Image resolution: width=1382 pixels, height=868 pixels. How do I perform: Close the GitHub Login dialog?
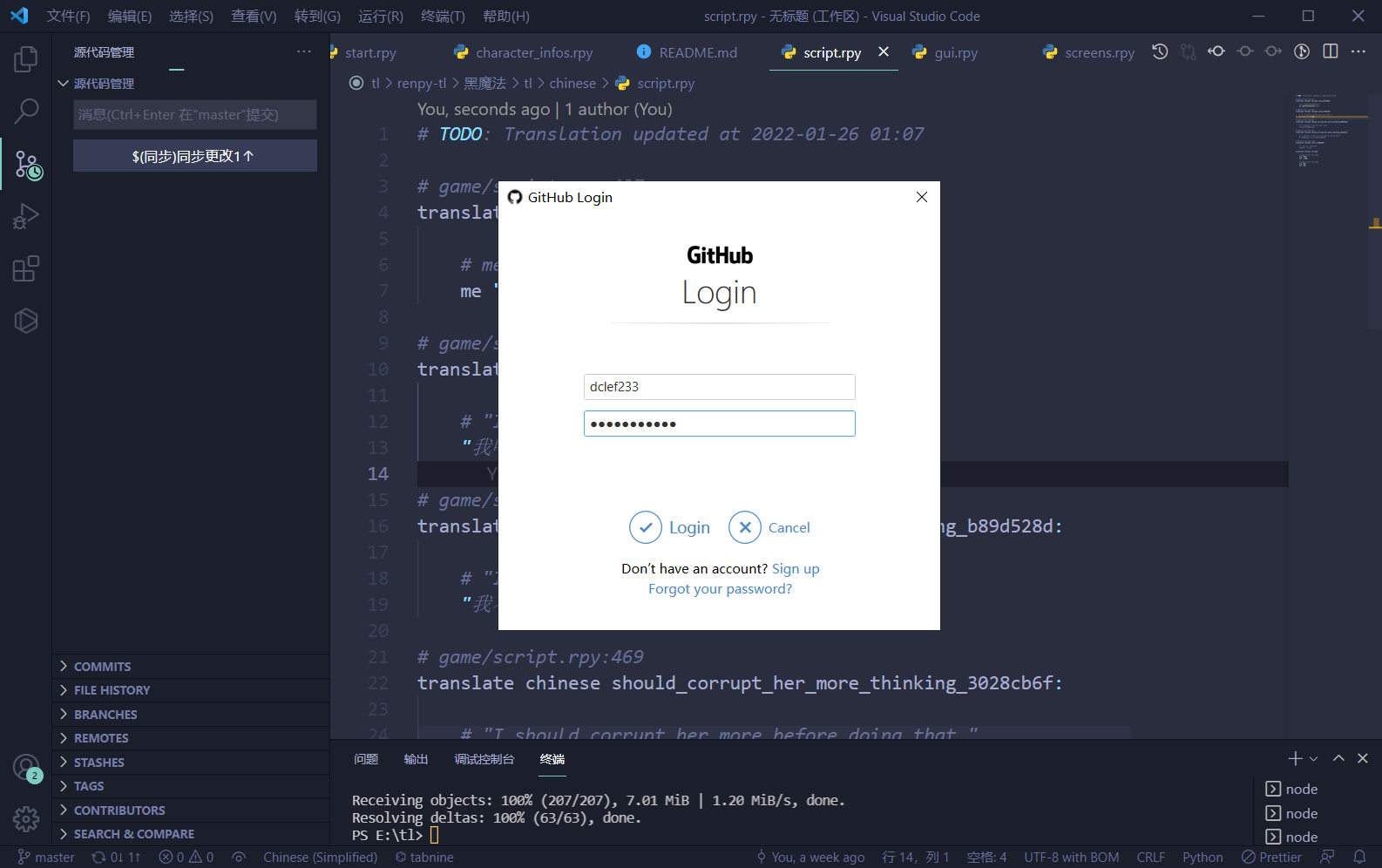(x=922, y=197)
